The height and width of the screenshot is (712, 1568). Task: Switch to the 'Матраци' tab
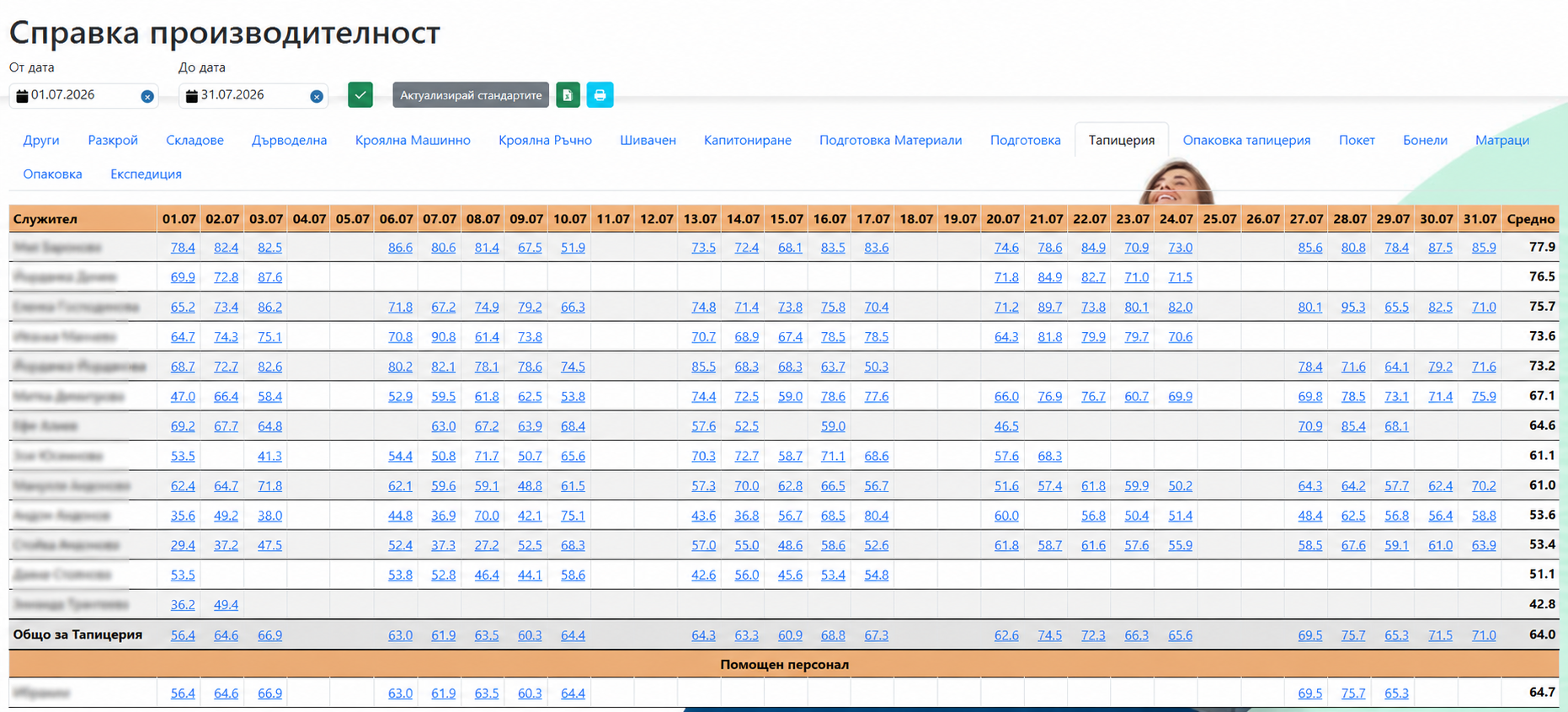1501,140
